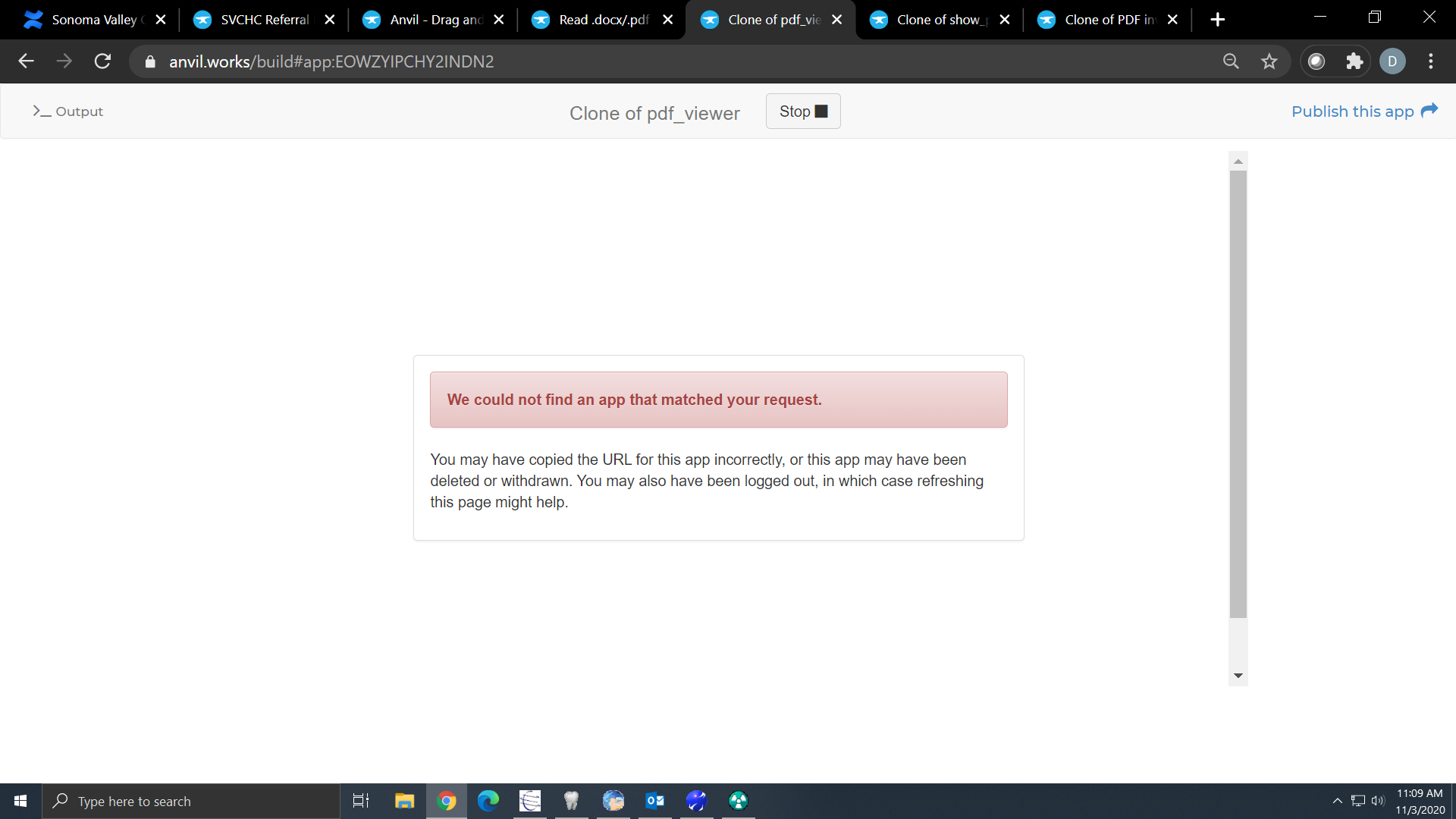
Task: Open the Chrome three-dot menu
Action: point(1430,61)
